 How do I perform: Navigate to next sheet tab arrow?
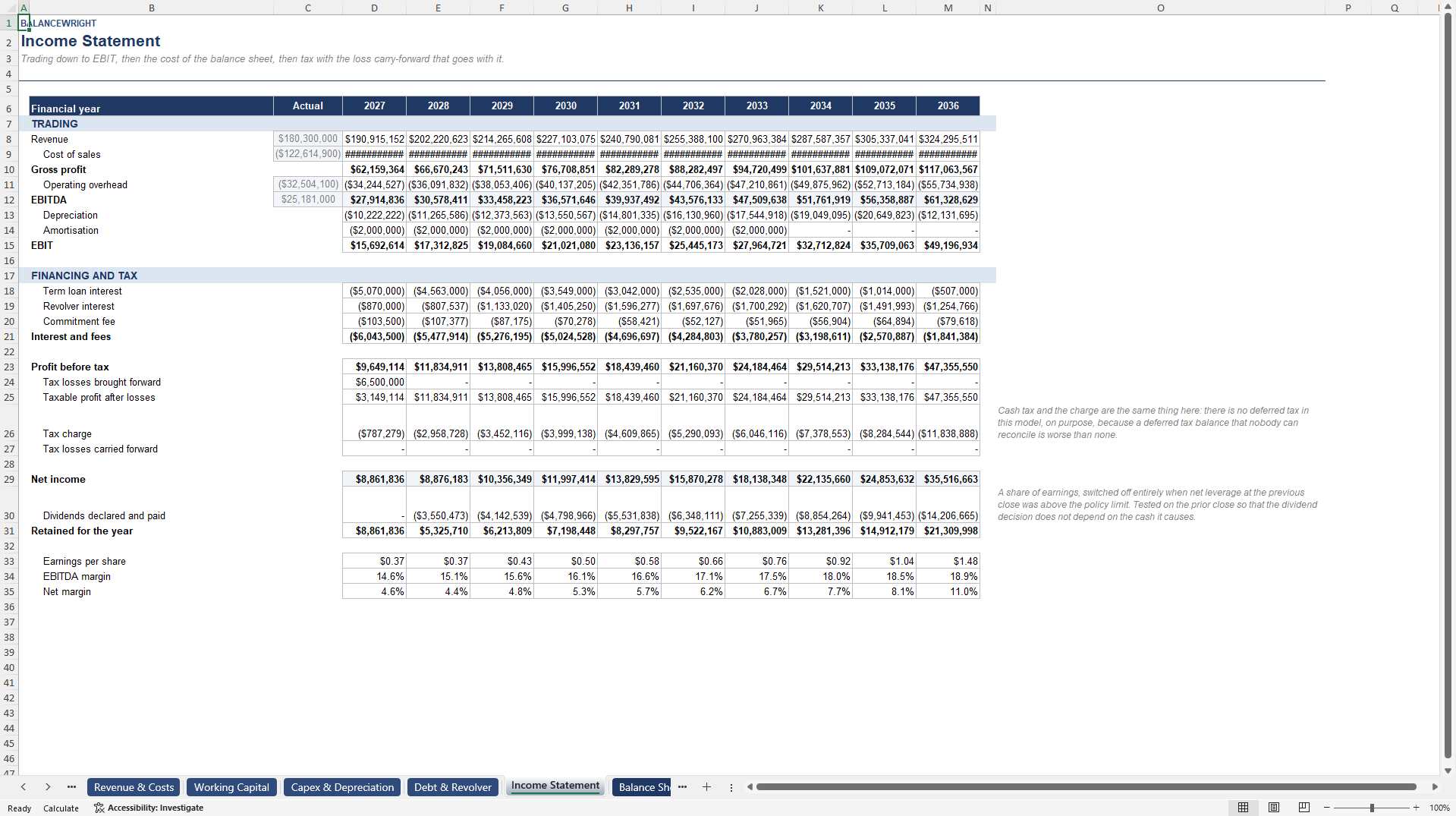tap(48, 787)
